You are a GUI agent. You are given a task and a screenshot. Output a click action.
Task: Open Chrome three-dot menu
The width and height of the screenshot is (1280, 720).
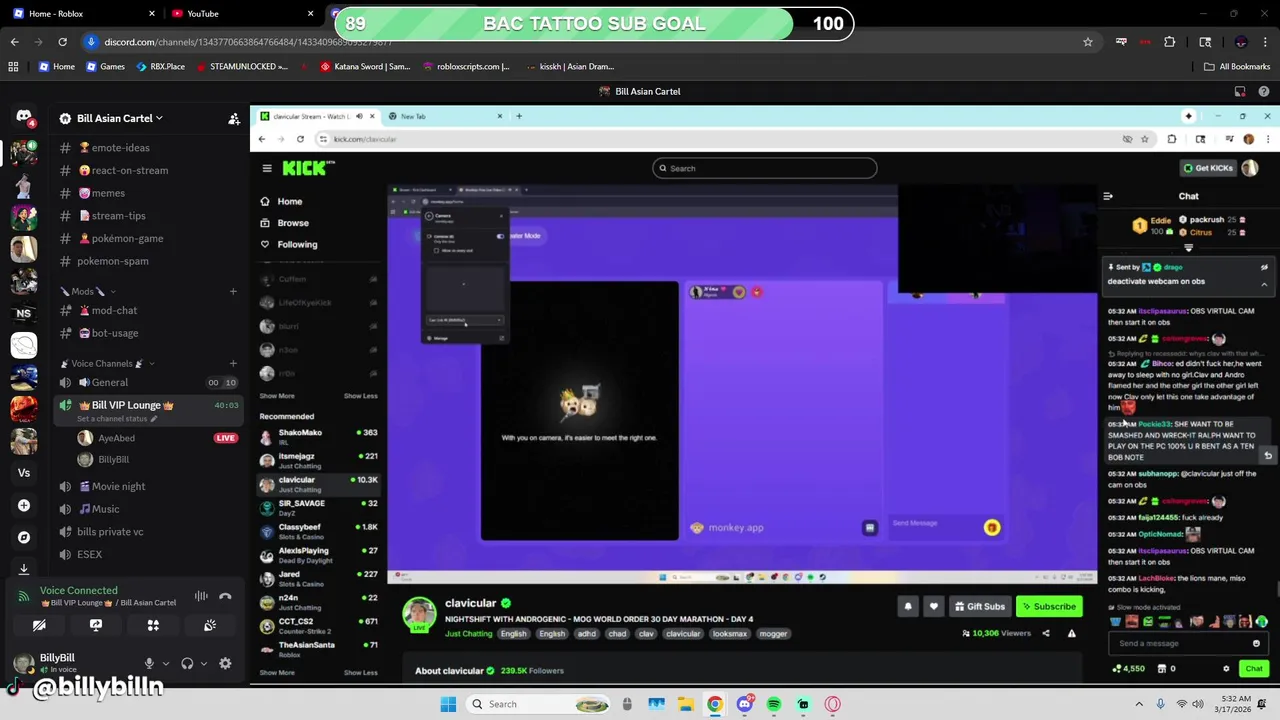pyautogui.click(x=1265, y=42)
